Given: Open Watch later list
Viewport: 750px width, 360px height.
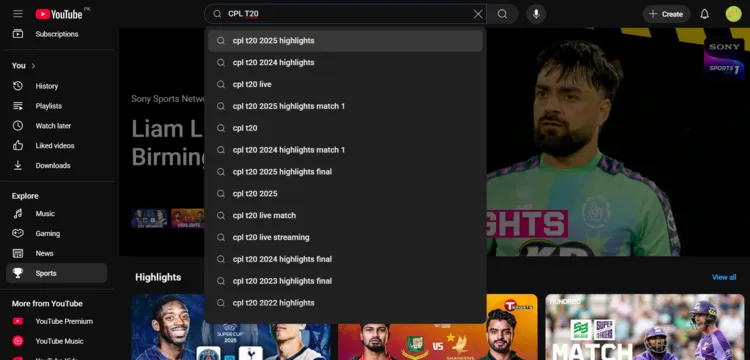Looking at the screenshot, I should coord(56,126).
